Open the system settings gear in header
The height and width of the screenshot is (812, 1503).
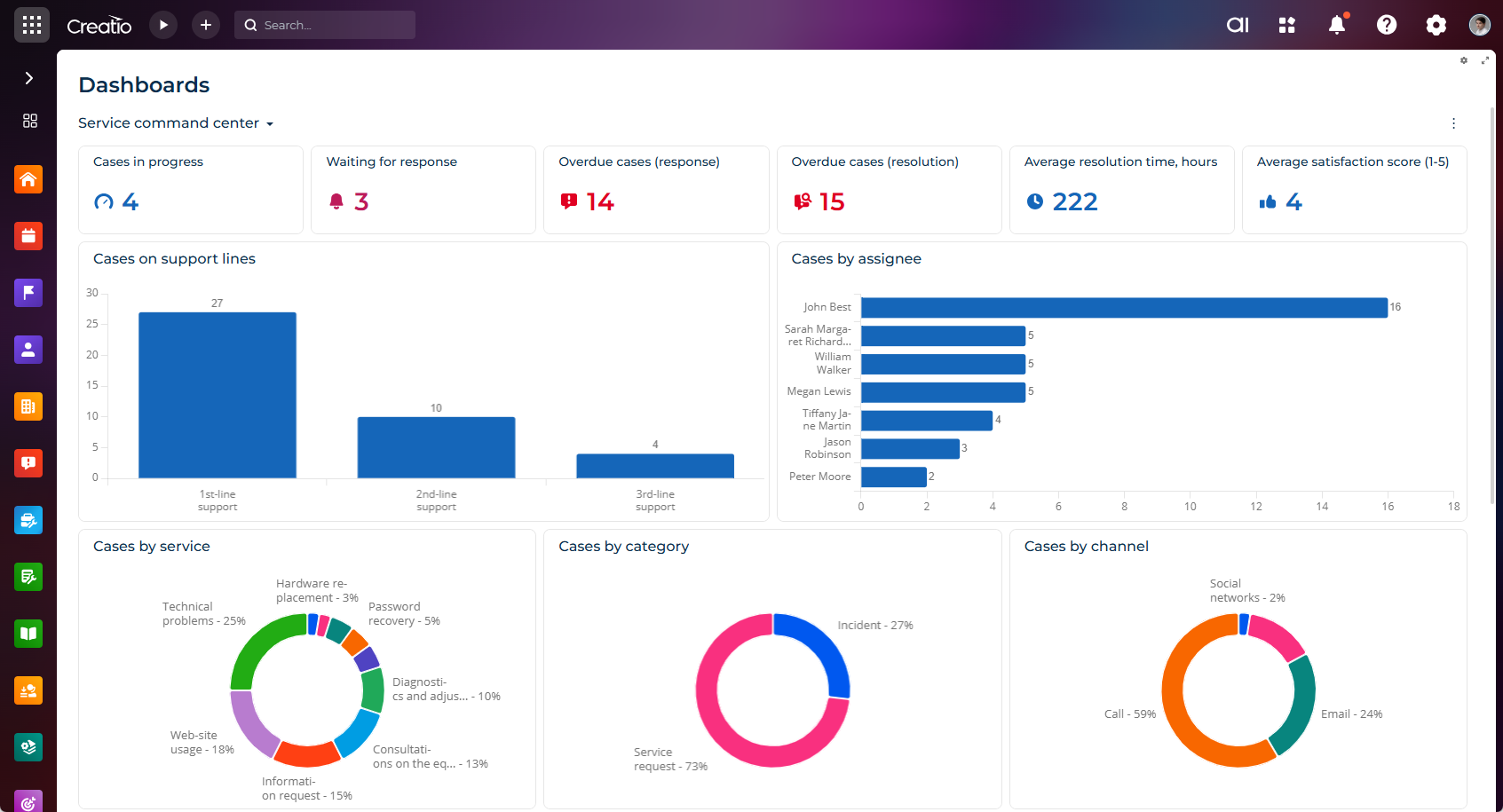click(1436, 25)
